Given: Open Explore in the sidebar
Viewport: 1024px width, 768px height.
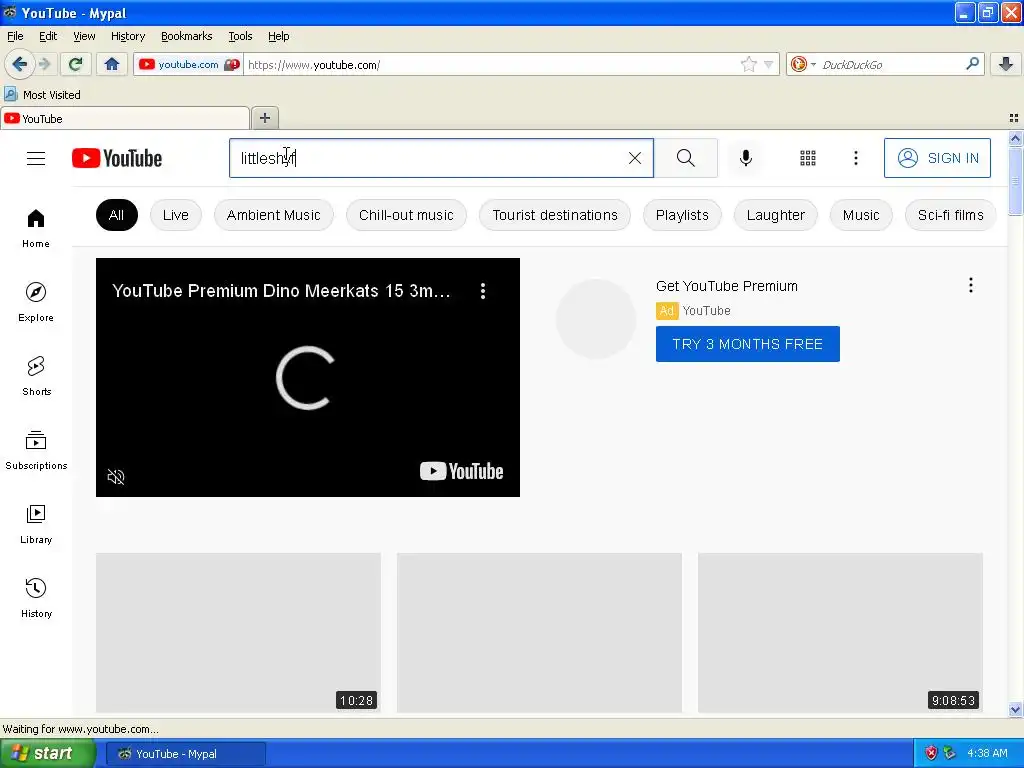Looking at the screenshot, I should pyautogui.click(x=36, y=302).
